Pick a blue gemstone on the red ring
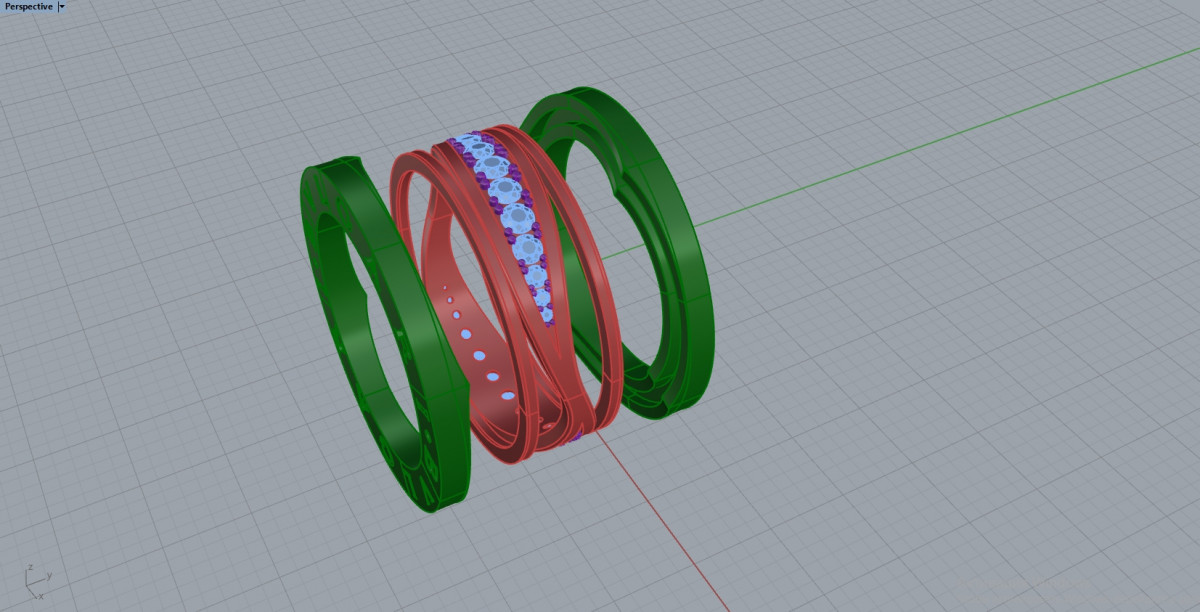 518,217
